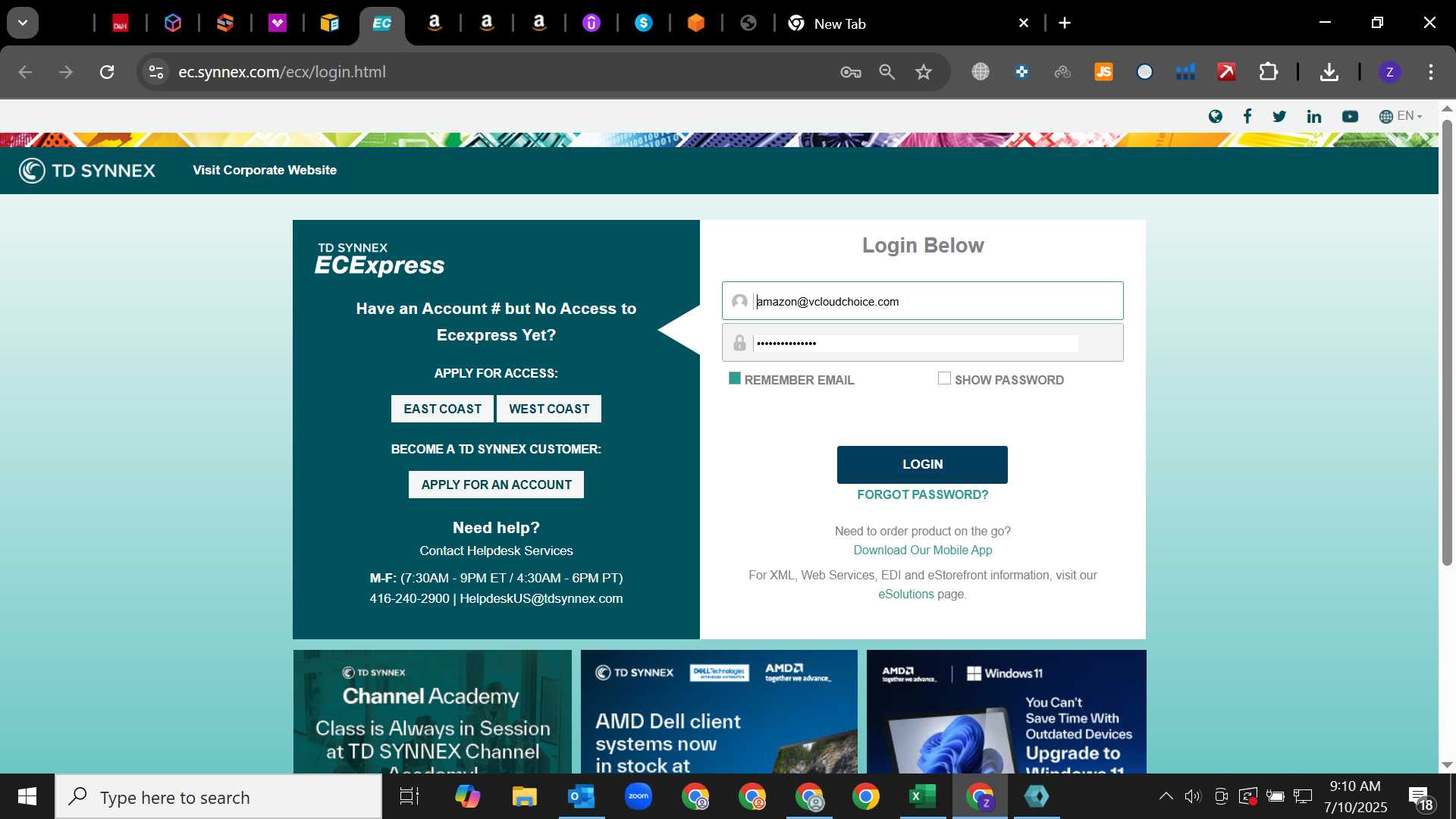Open the Z profile avatar
This screenshot has height=819, width=1456.
click(x=1389, y=72)
